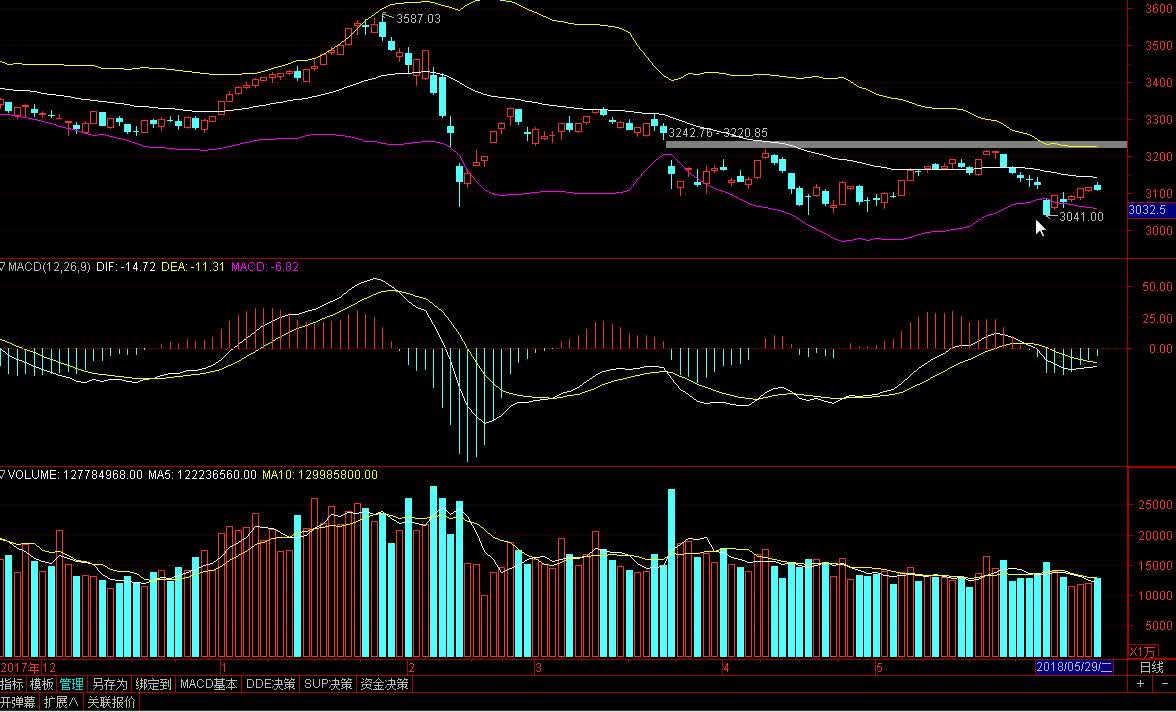Open the 指标 indicator tab
Screen dimensions: 1176x712
tap(13, 685)
